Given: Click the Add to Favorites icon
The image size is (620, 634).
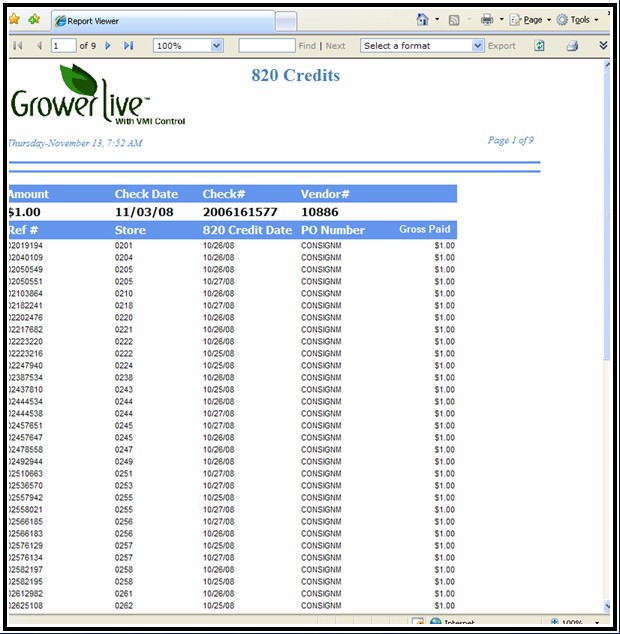Looking at the screenshot, I should point(35,19).
